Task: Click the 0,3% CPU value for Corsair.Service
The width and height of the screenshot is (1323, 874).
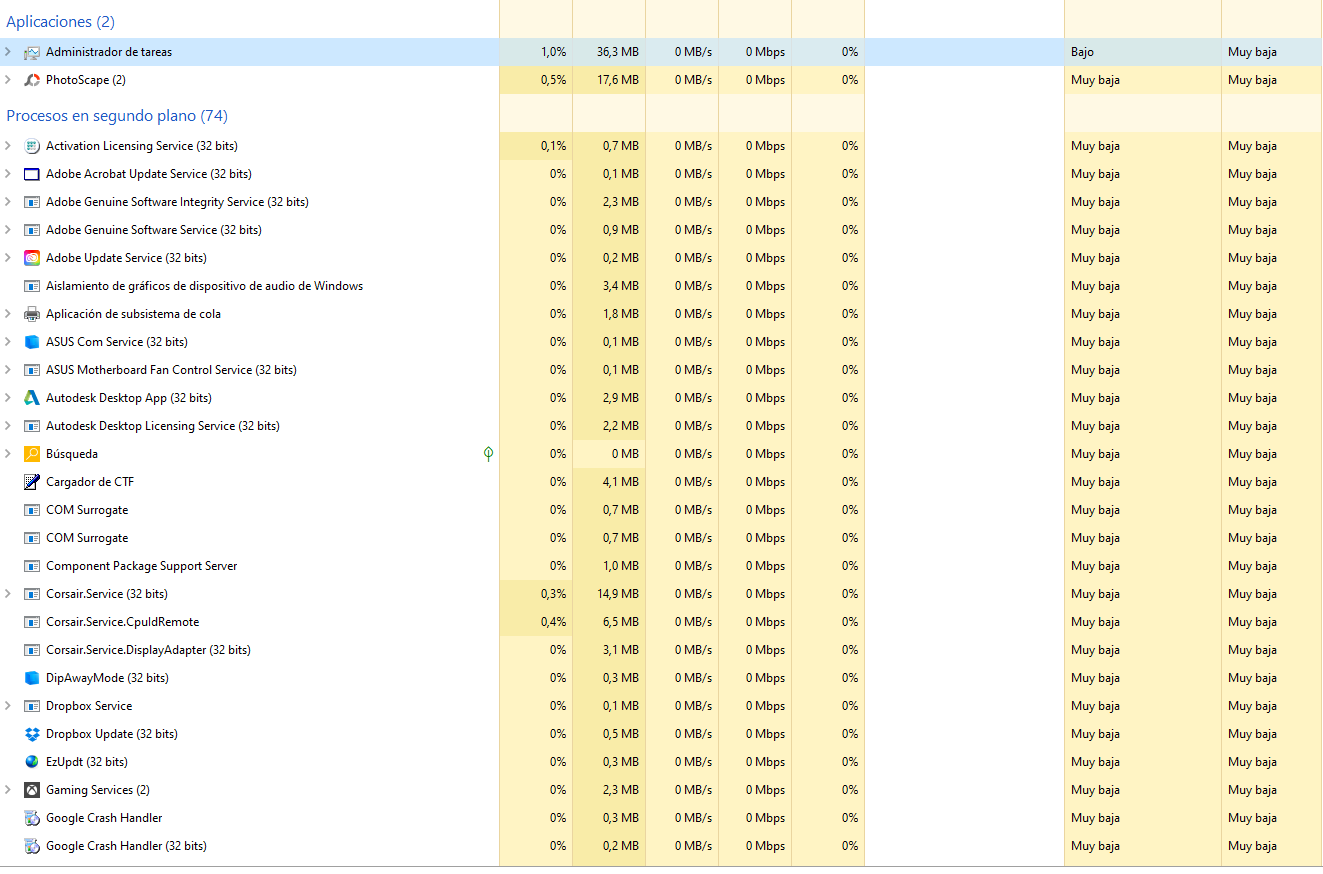Action: (x=553, y=594)
